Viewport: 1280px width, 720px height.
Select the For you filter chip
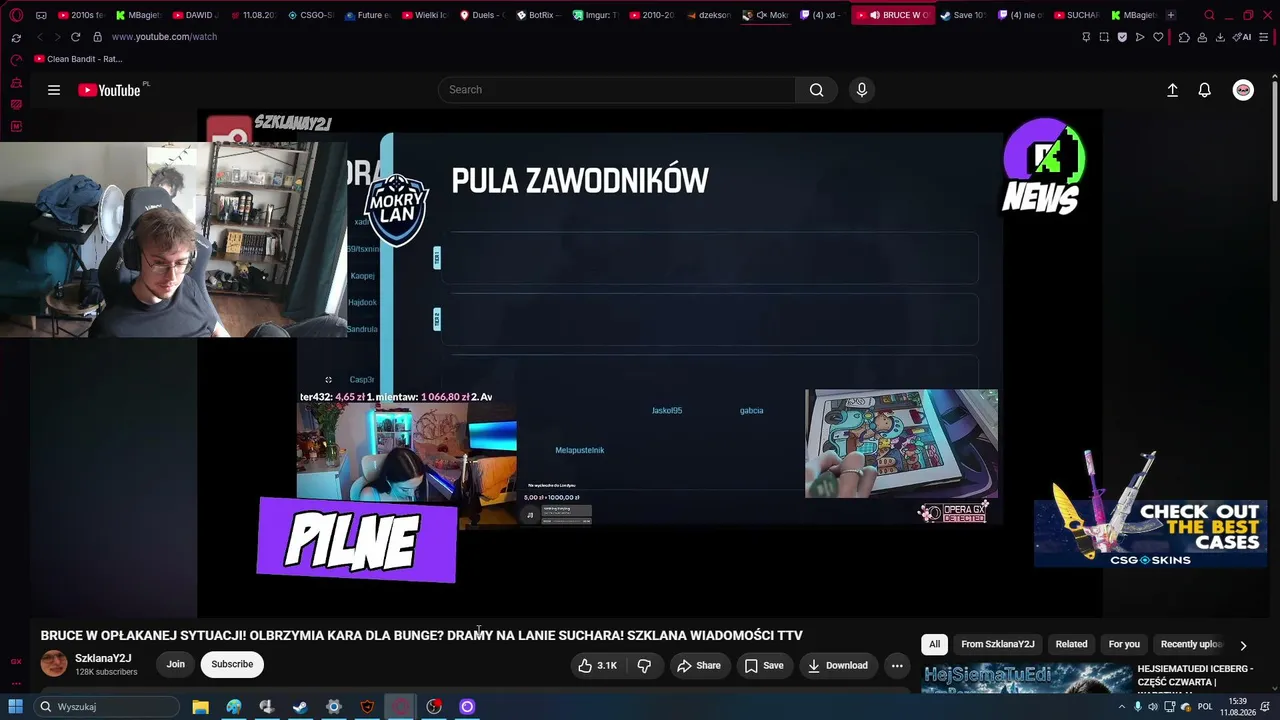(1124, 644)
